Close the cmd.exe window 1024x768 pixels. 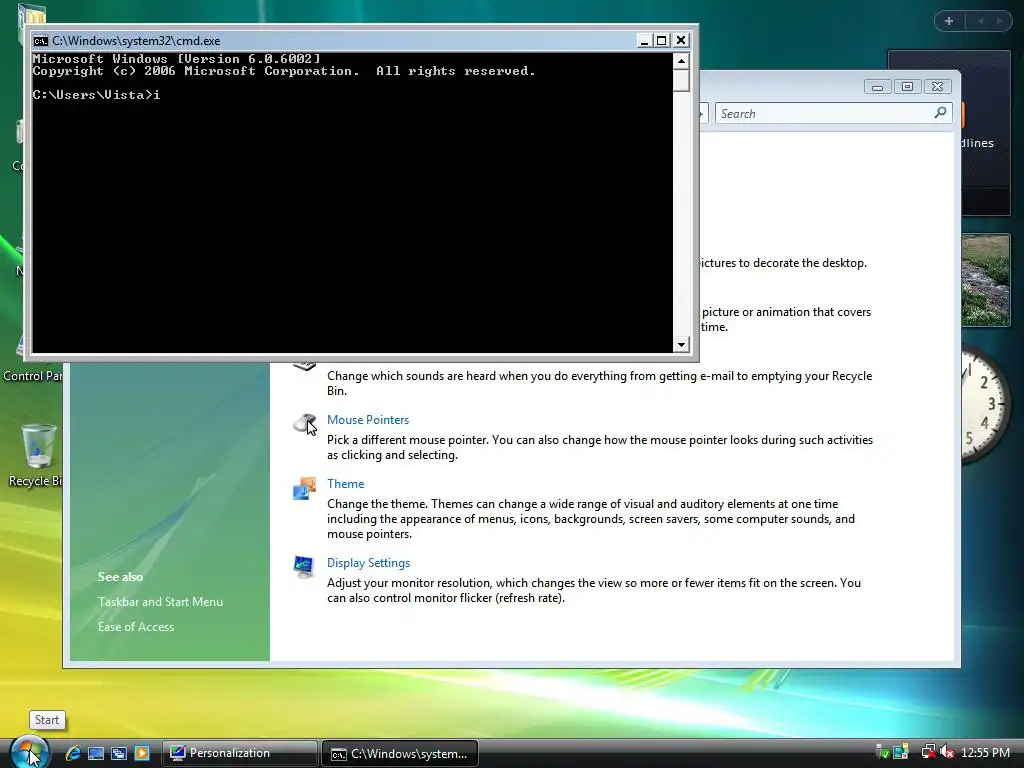tap(680, 40)
